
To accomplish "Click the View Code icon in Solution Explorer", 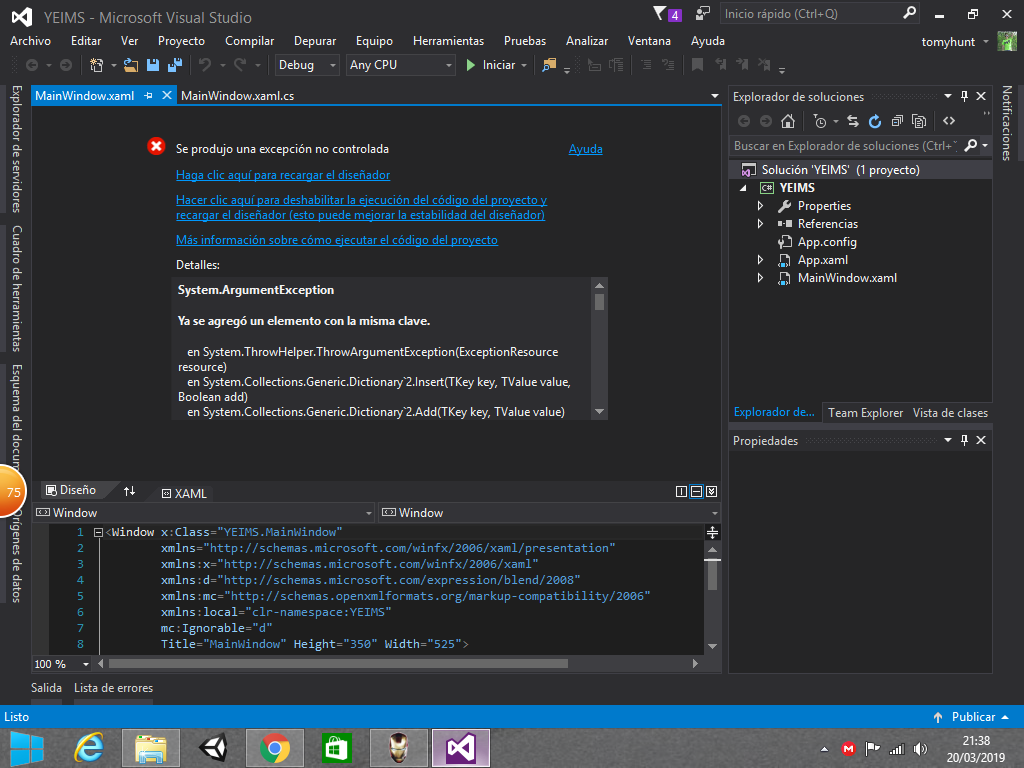I will [x=949, y=121].
